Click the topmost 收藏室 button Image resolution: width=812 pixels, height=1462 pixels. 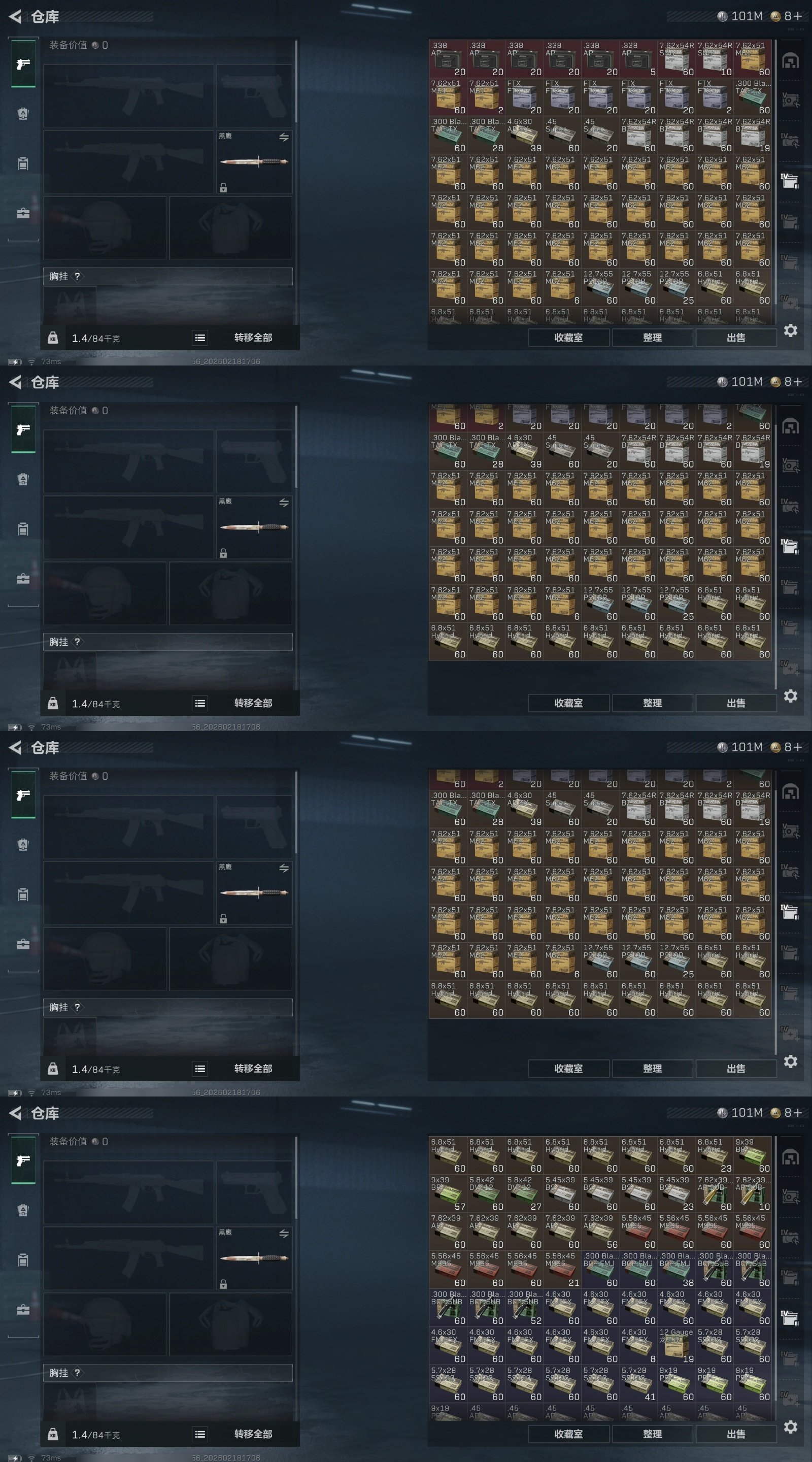point(568,338)
